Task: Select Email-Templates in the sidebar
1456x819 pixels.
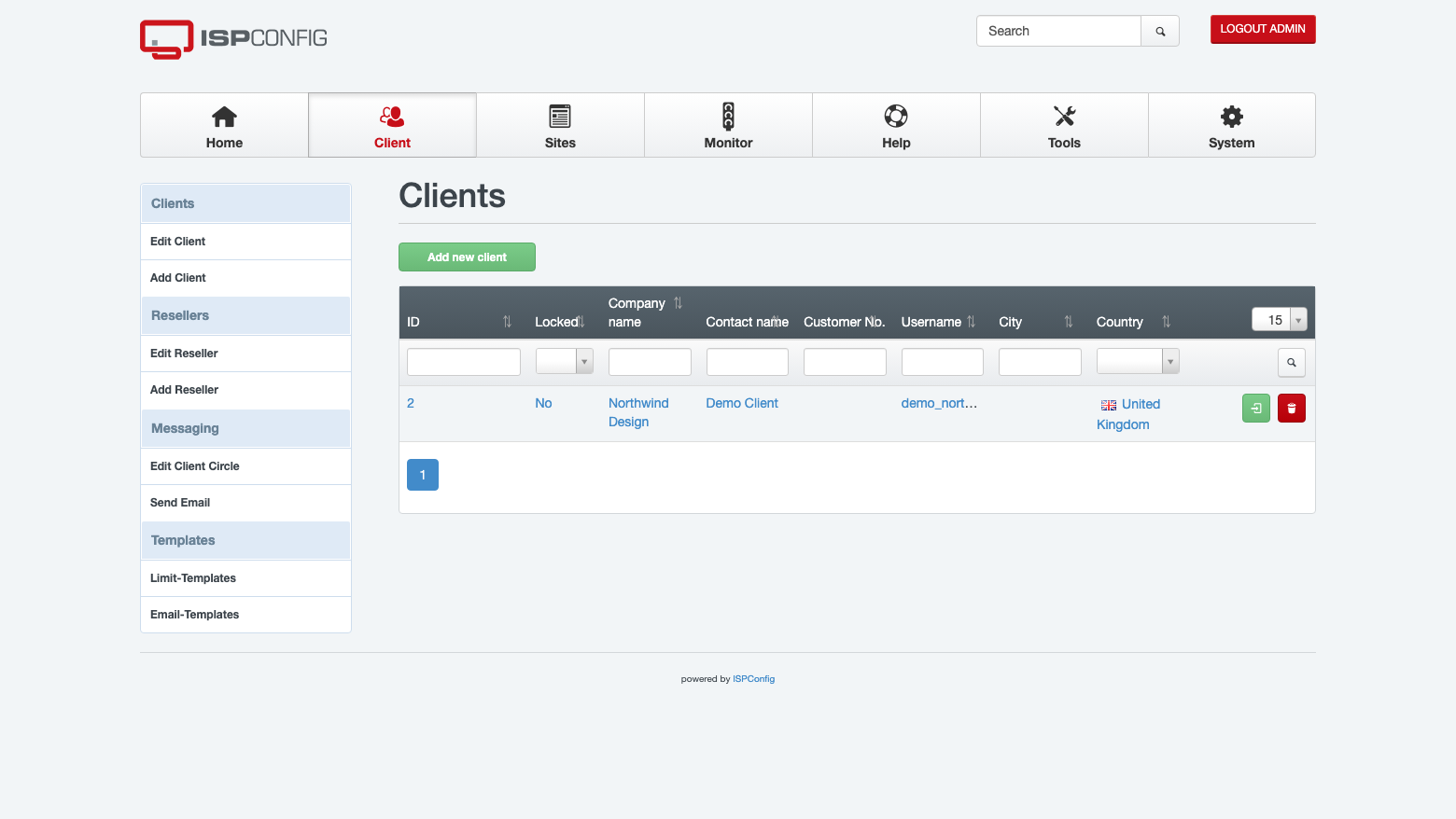Action: (x=245, y=615)
